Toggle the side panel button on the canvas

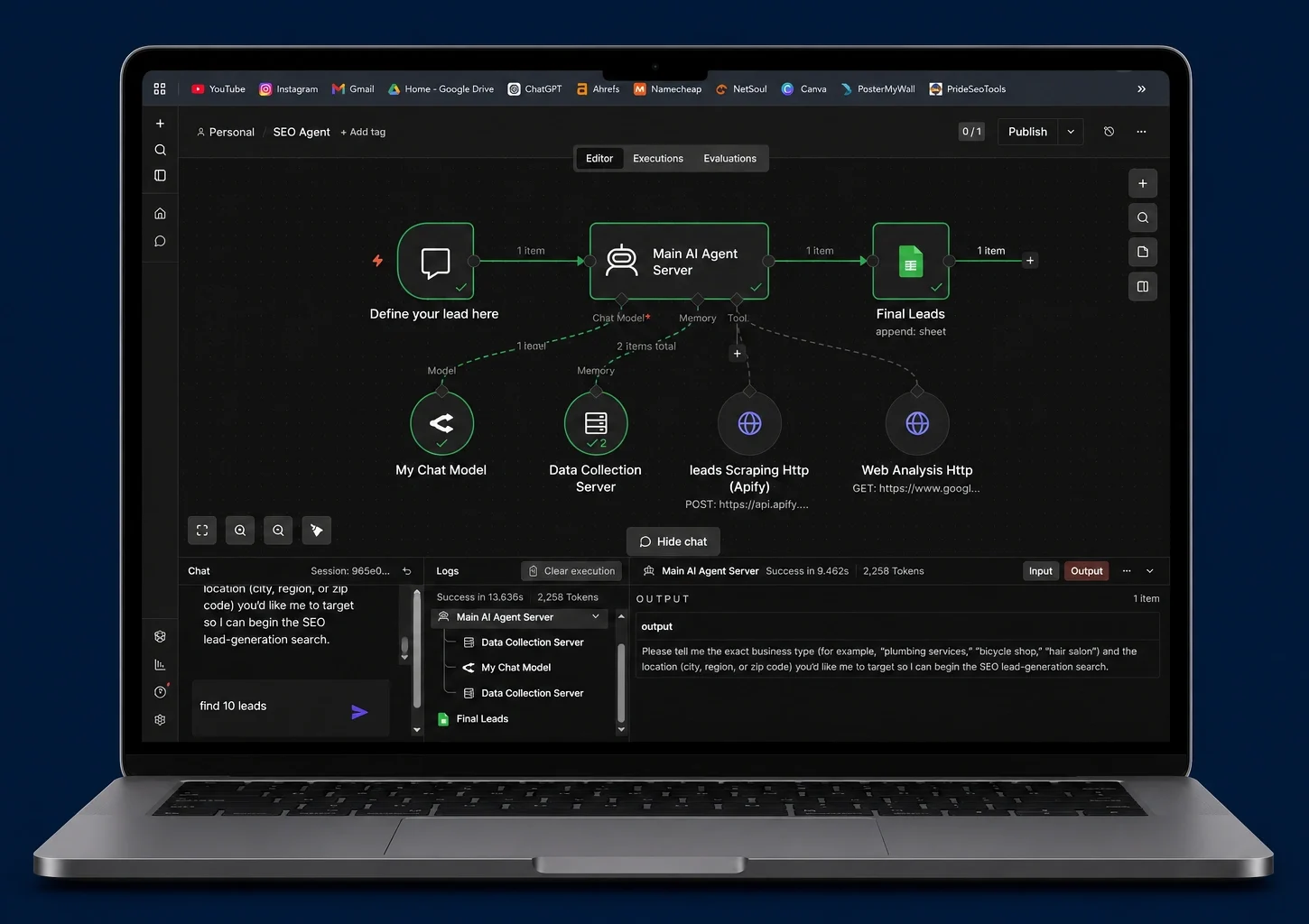coord(1143,286)
